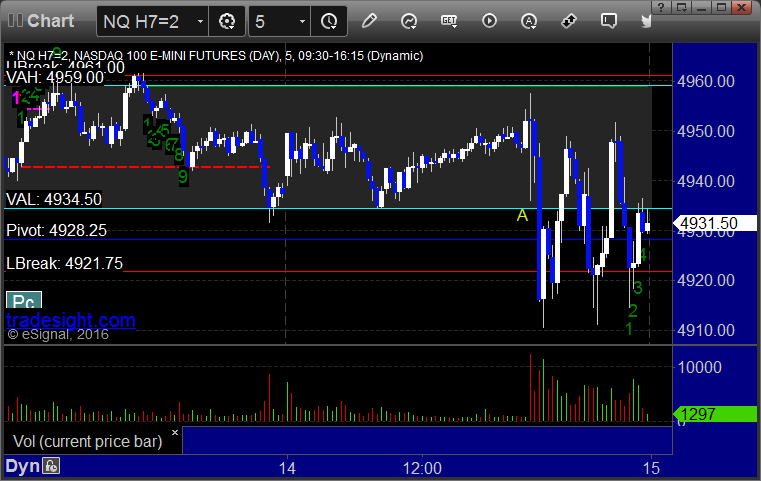Image resolution: width=761 pixels, height=481 pixels.
Task: Select the pencil drawing tools icon
Action: pos(369,21)
